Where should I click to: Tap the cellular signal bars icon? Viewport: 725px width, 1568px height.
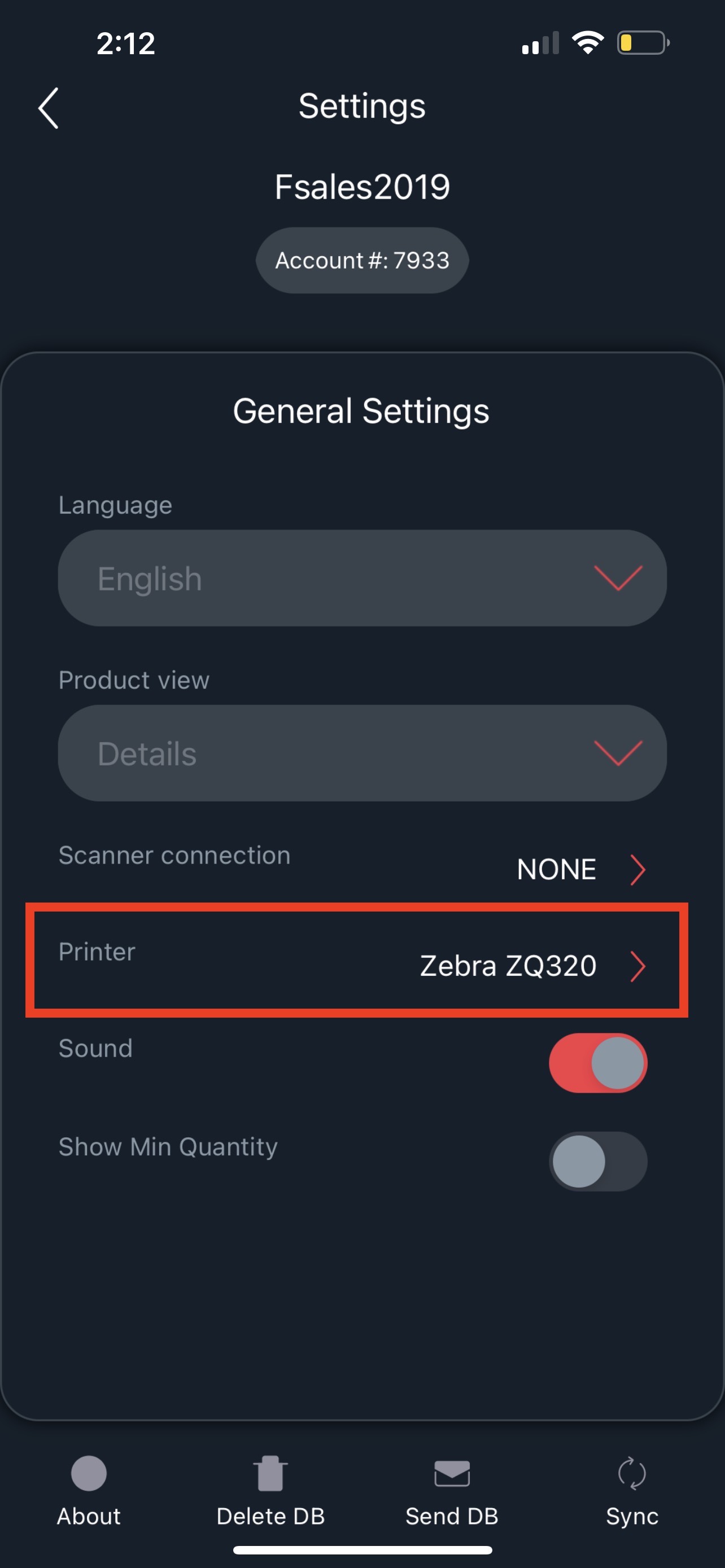click(540, 43)
